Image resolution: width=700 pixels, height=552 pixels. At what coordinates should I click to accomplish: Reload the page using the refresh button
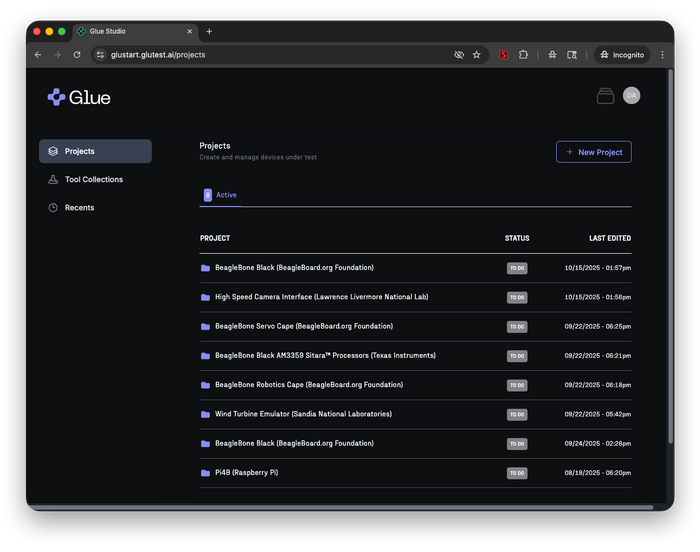tap(77, 55)
